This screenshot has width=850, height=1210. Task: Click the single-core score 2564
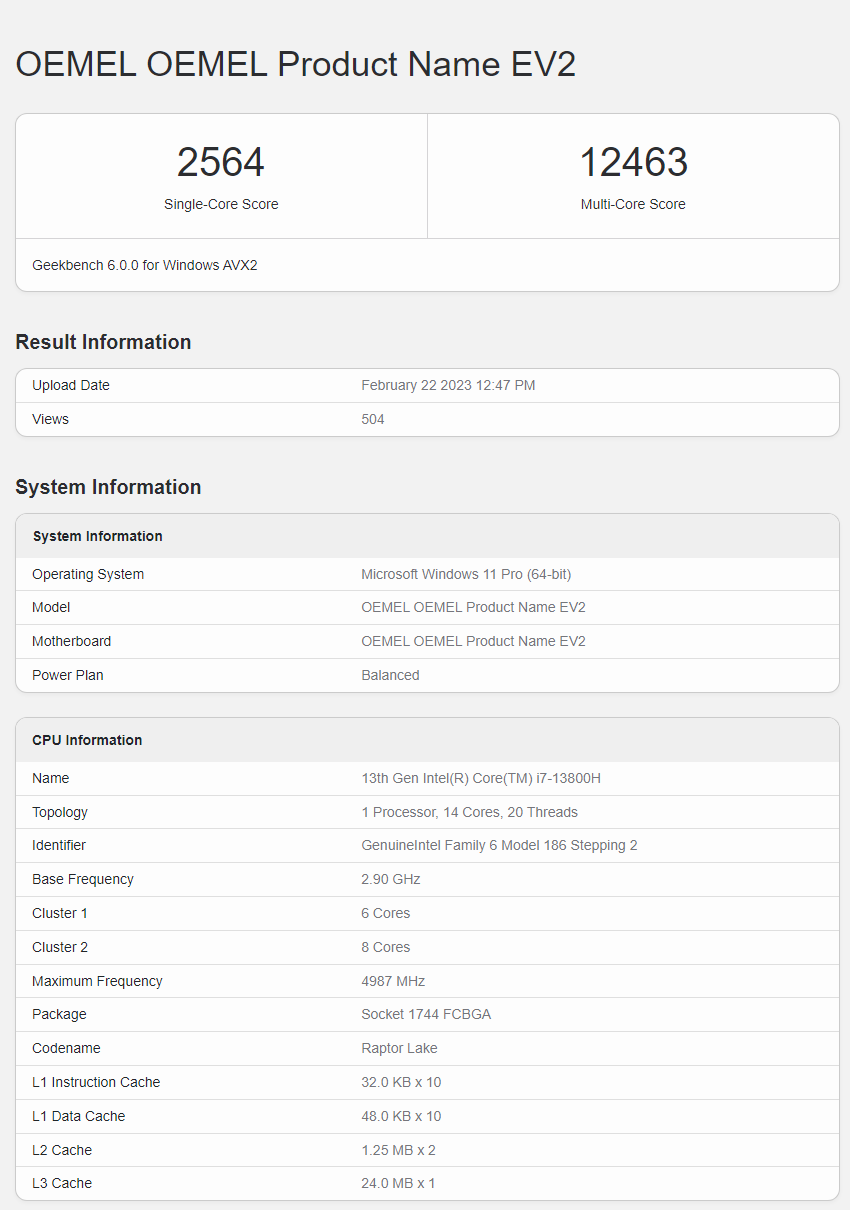tap(221, 163)
